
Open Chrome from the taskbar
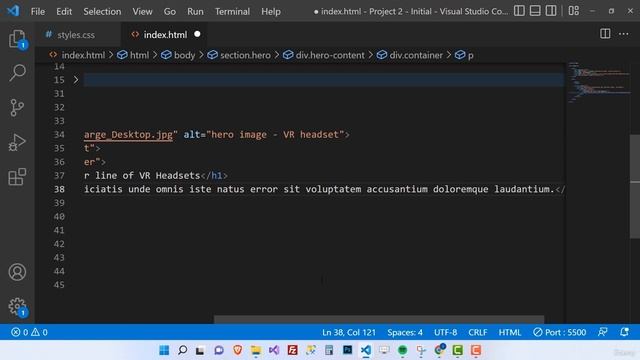[439, 350]
